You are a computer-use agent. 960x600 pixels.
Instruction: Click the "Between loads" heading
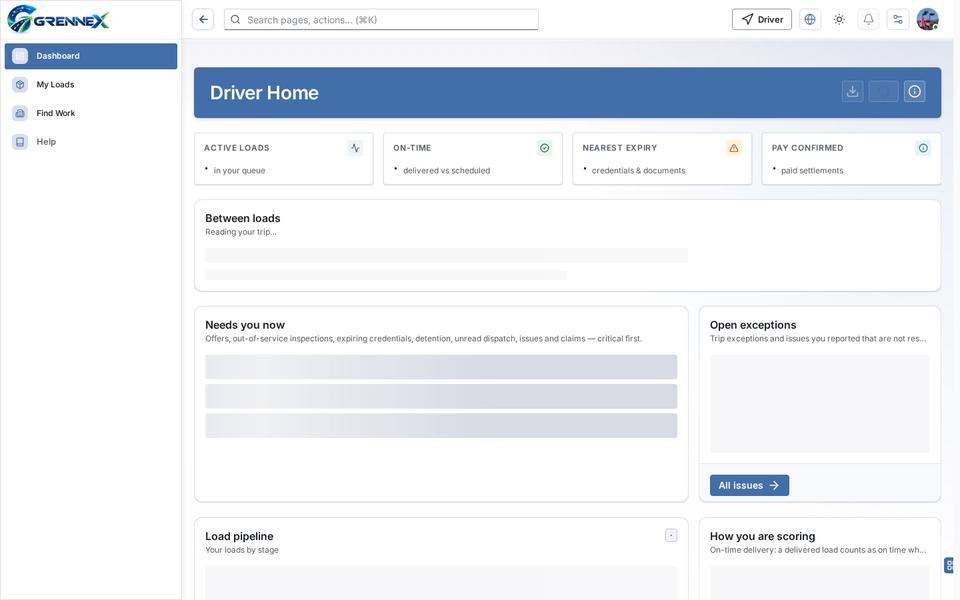pyautogui.click(x=243, y=219)
